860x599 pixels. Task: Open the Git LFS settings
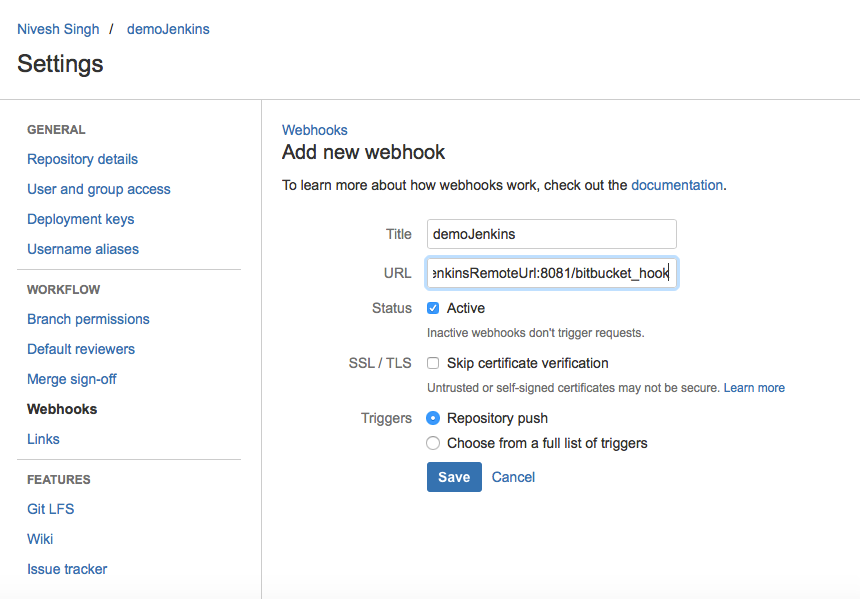(x=50, y=509)
